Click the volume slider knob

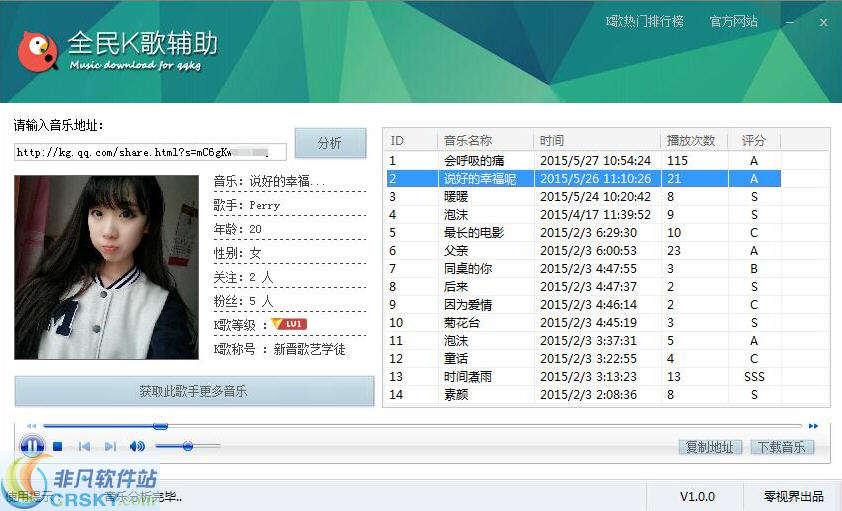pyautogui.click(x=188, y=446)
